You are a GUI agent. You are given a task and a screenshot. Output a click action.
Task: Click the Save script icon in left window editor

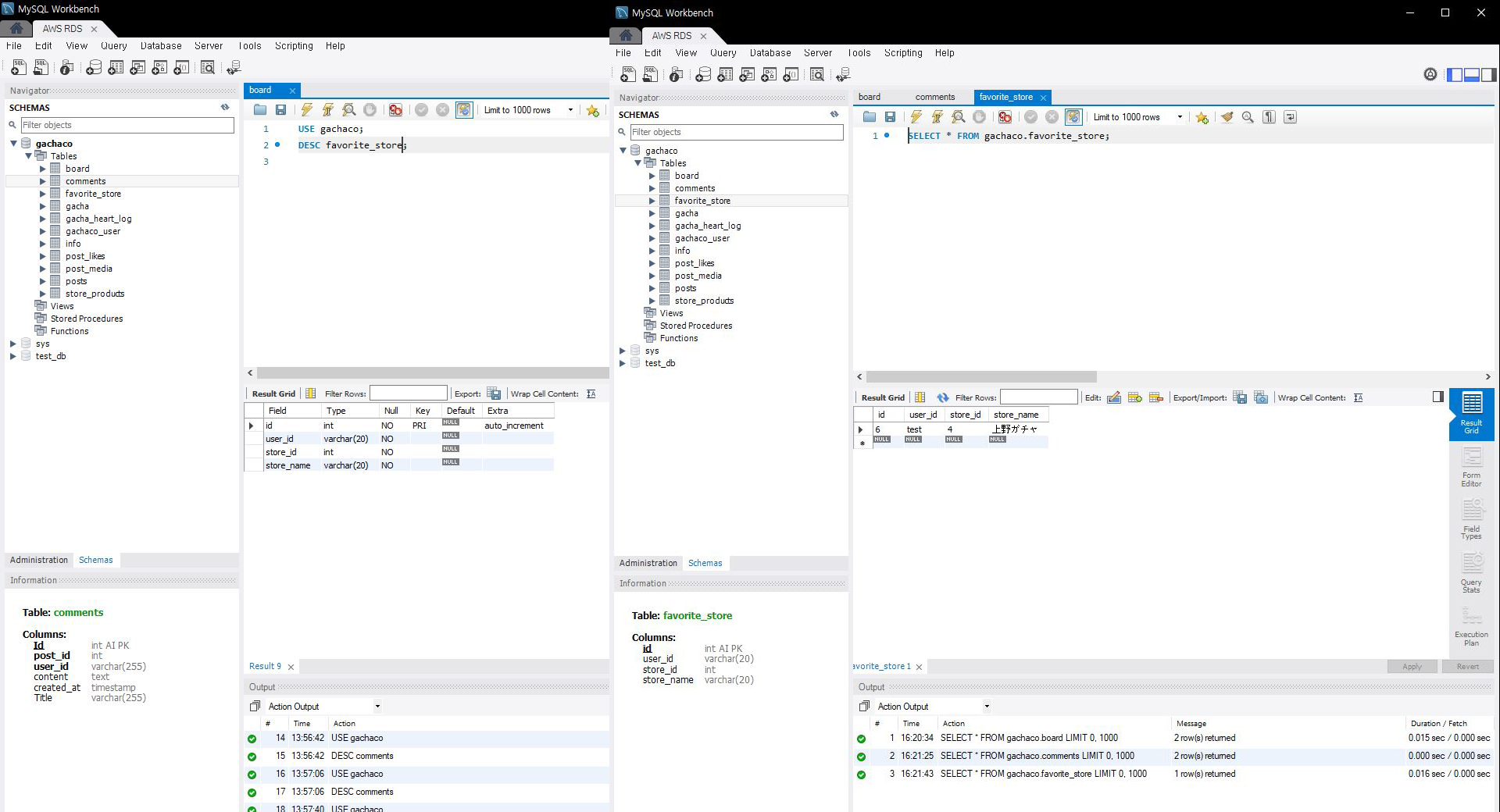click(280, 110)
